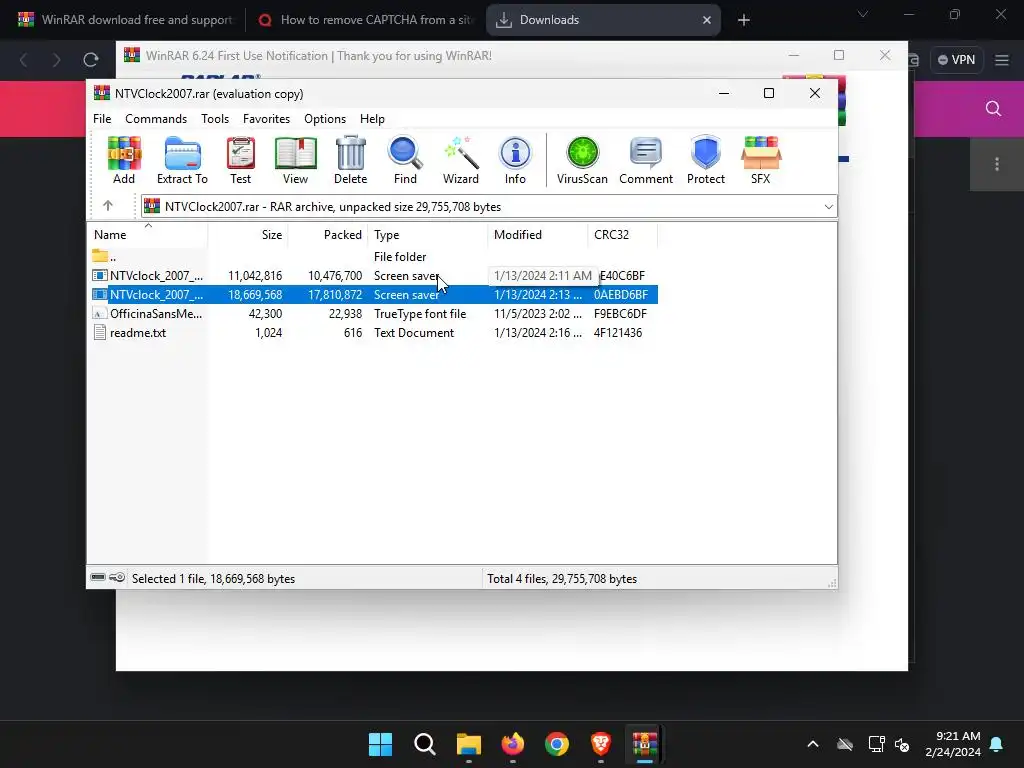
Task: Open Windows taskbar Search
Action: (424, 744)
